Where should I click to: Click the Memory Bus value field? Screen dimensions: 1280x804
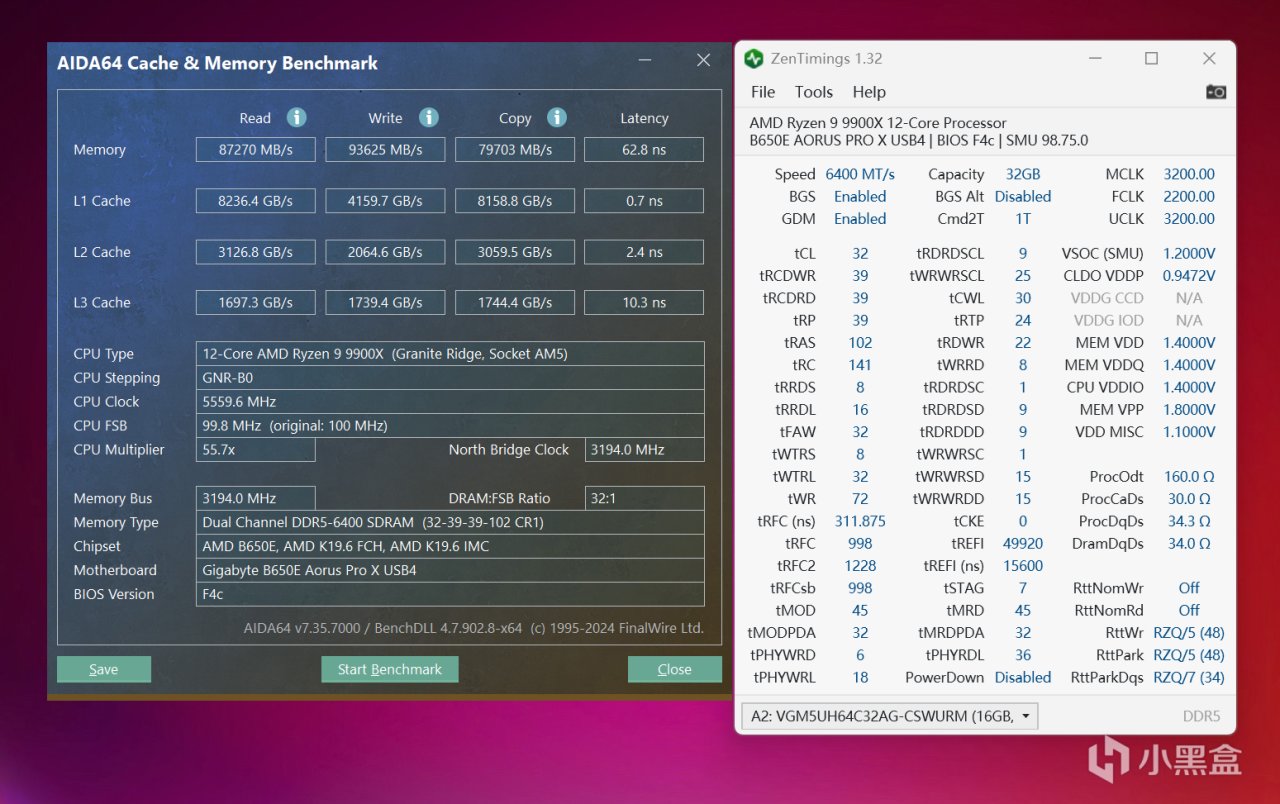tap(256, 498)
